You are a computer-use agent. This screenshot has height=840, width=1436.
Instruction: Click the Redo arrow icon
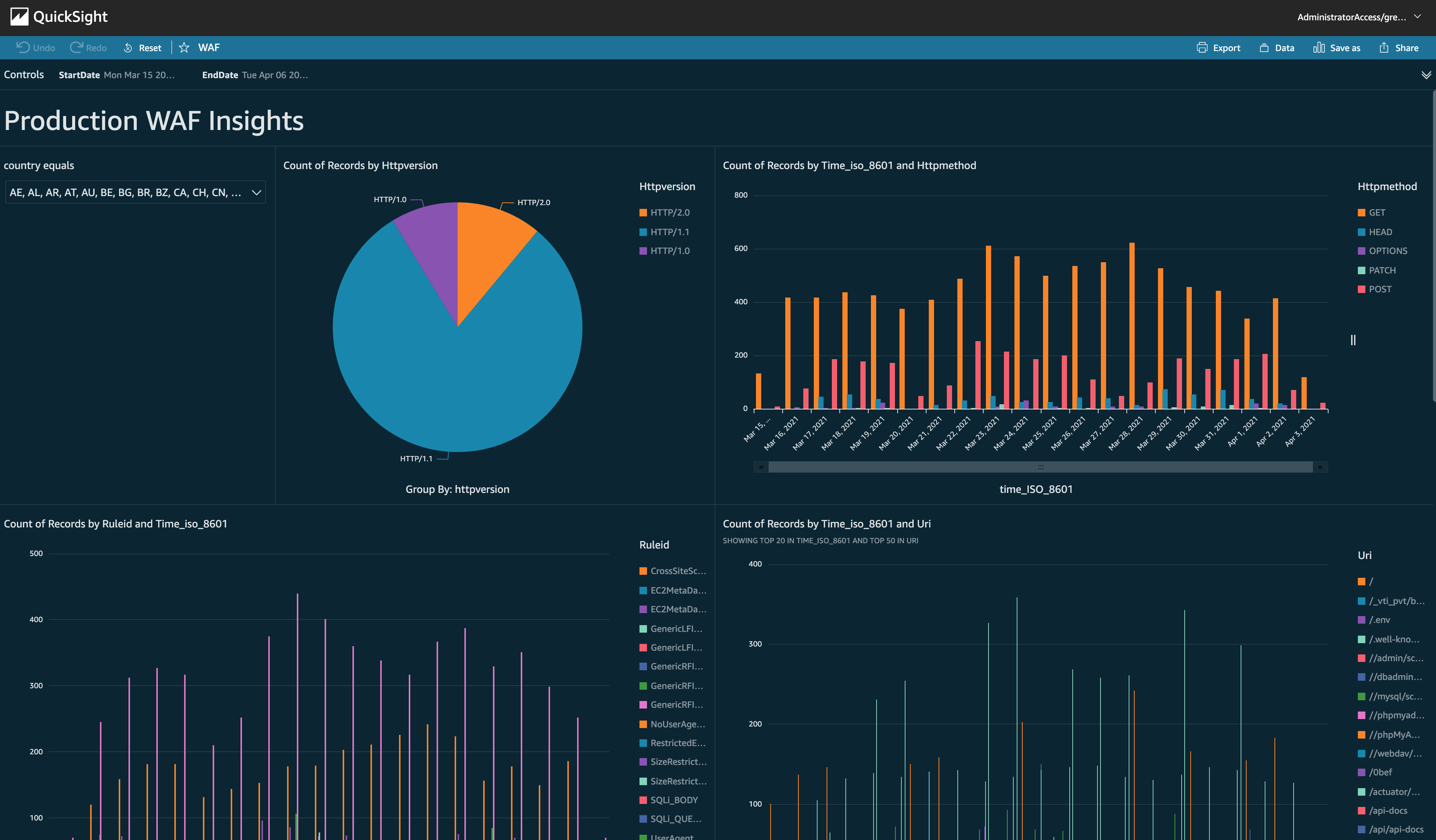click(76, 47)
